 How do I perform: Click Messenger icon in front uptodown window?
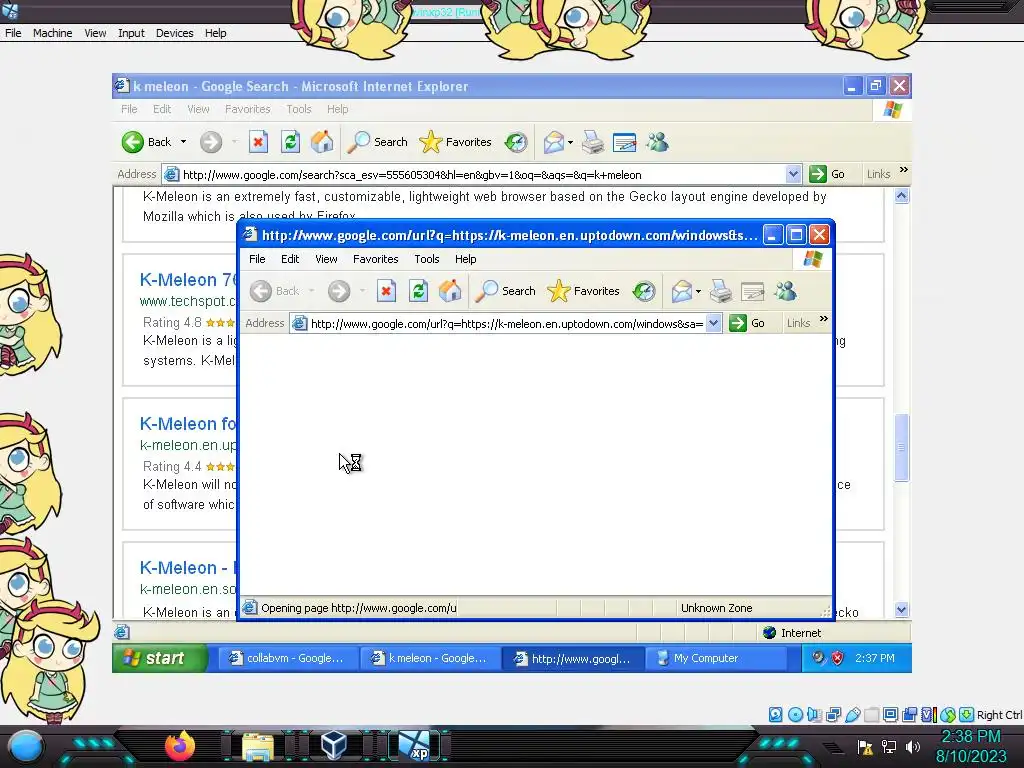(x=786, y=291)
